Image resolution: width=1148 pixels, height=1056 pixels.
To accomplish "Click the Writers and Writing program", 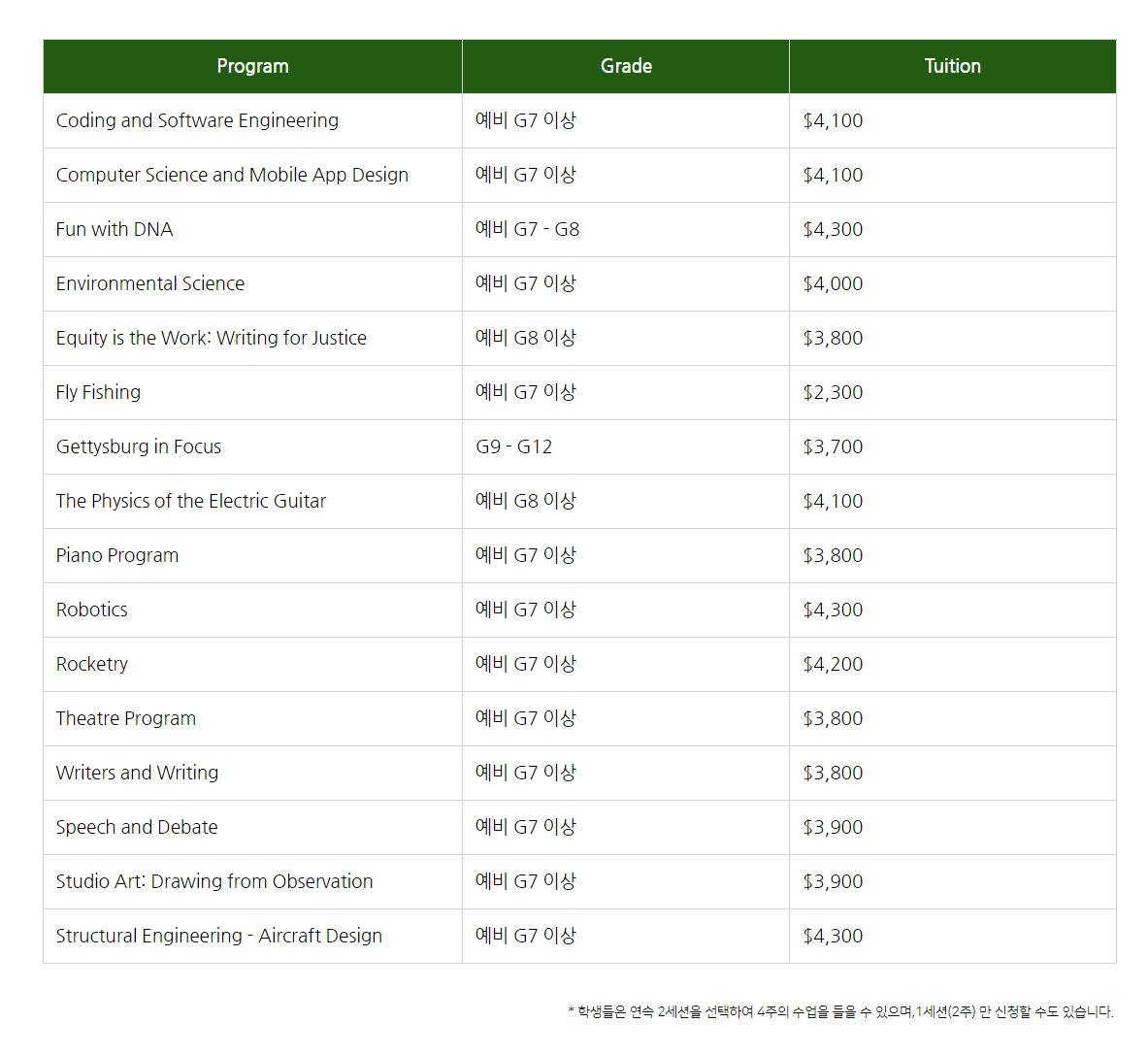I will (x=137, y=773).
